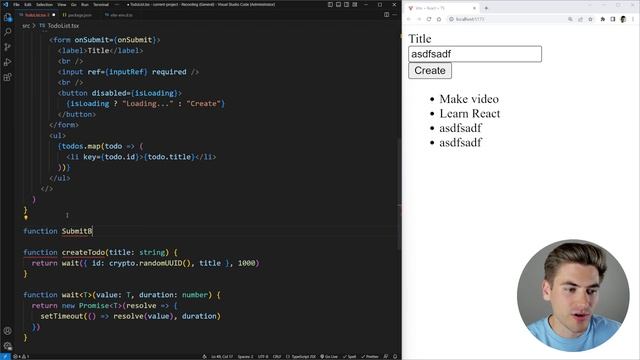Toggle the bottom panel layout icon
The width and height of the screenshot is (640, 360).
[x=338, y=4]
